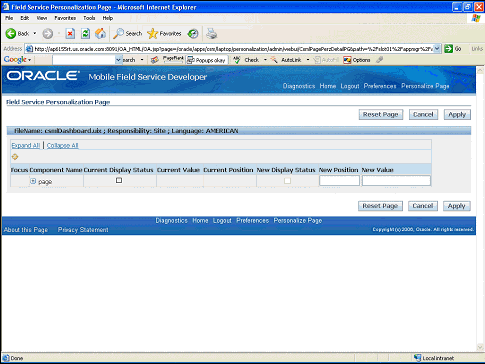Click the green Go arrow button

pos(449,49)
